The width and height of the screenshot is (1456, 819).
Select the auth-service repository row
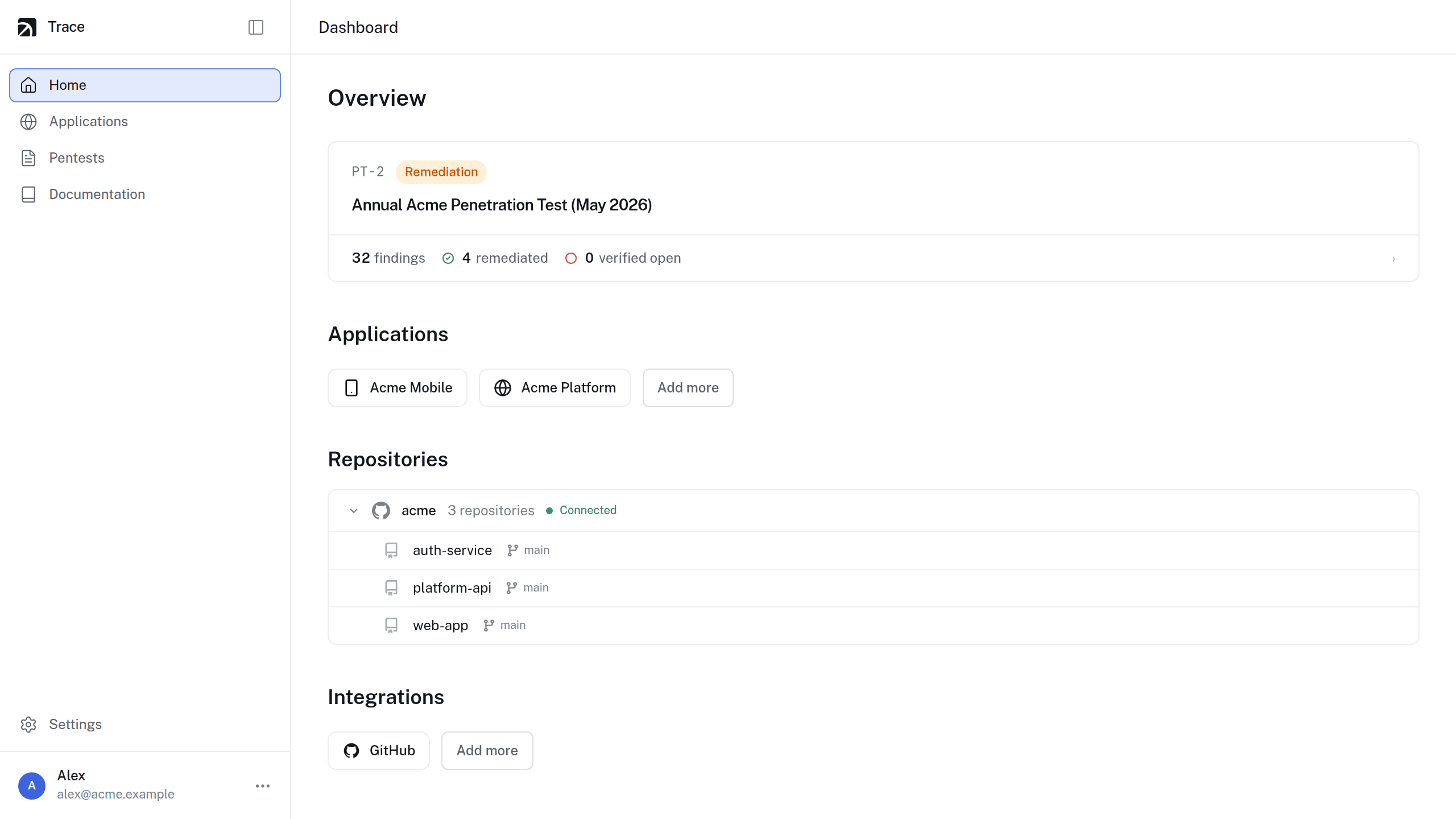(874, 551)
